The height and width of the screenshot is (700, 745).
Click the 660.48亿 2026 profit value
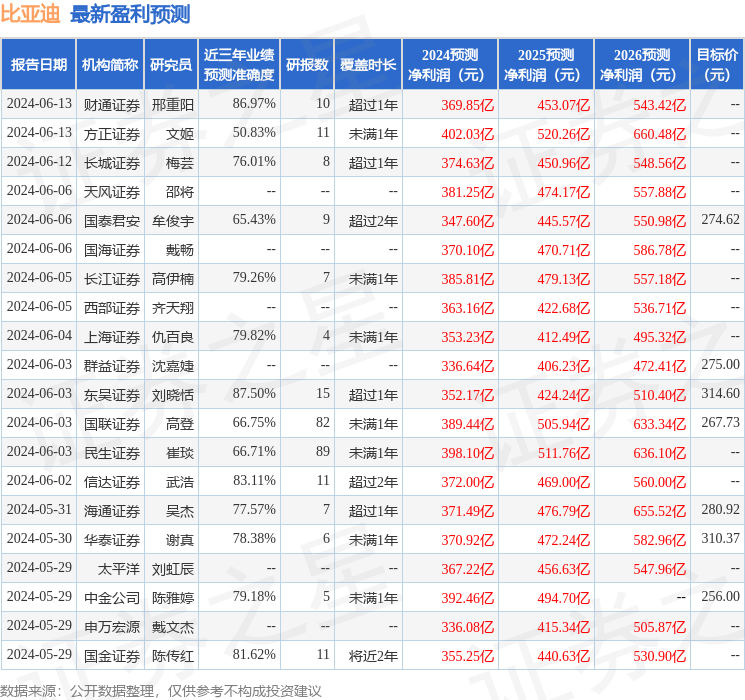point(659,134)
